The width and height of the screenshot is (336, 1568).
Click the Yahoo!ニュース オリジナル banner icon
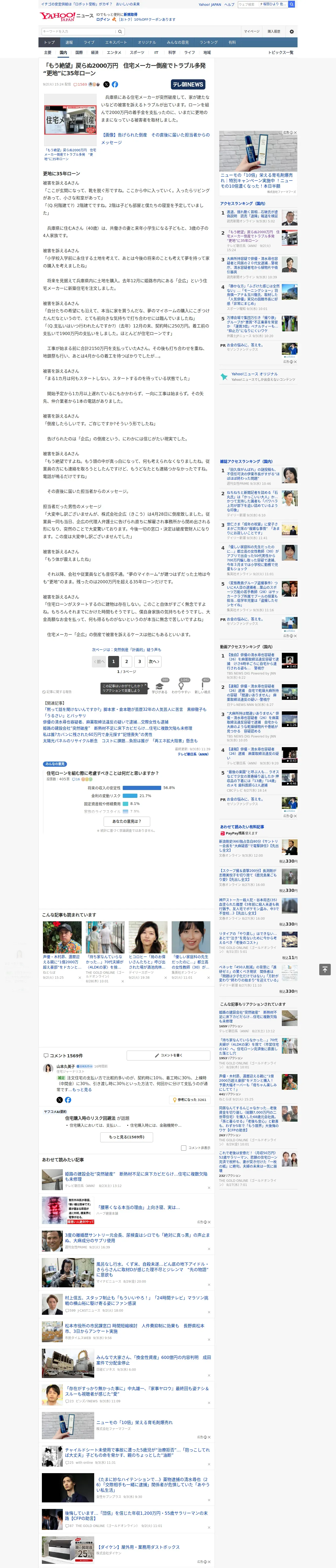224,377
